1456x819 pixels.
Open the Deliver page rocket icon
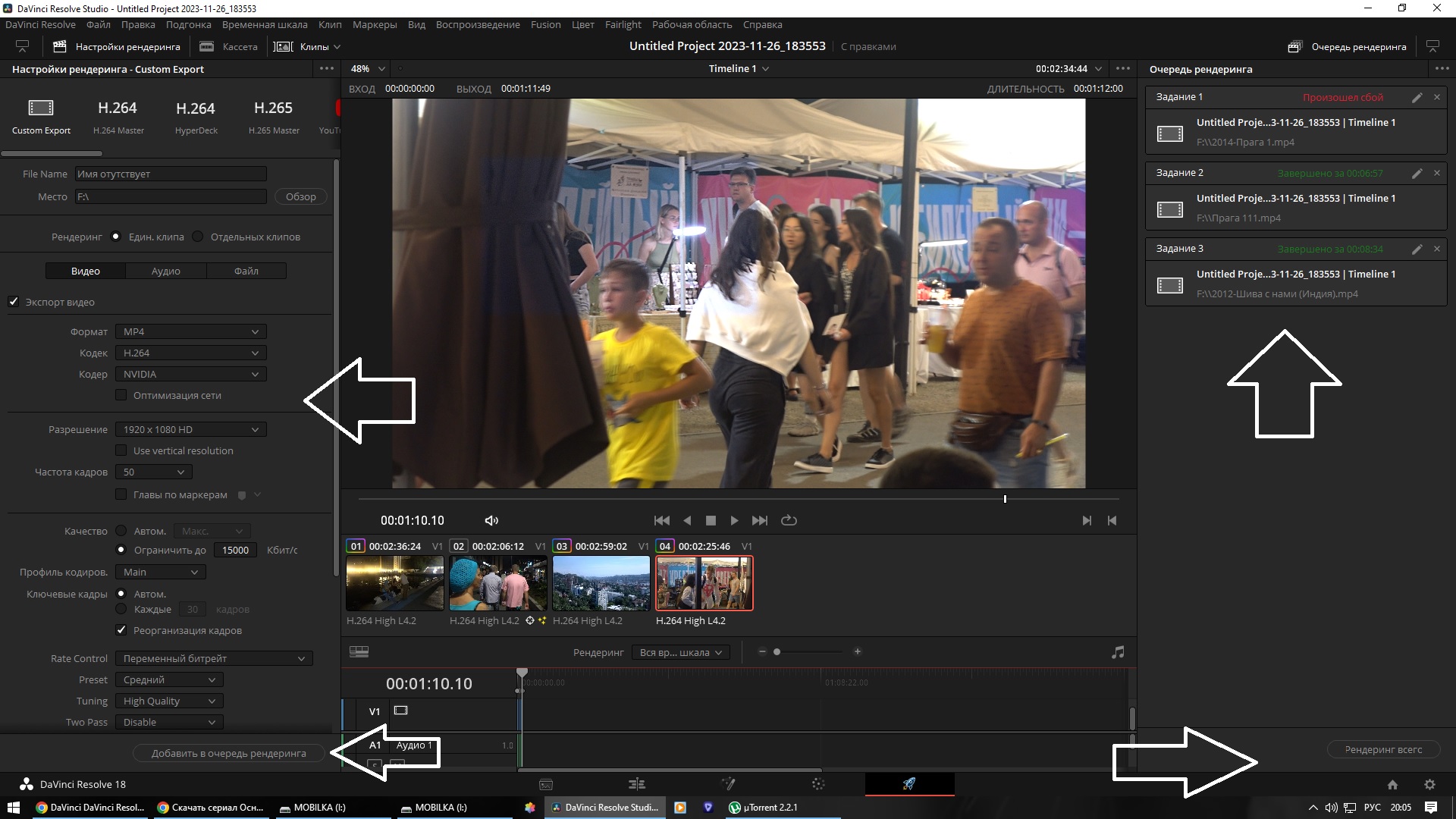click(909, 784)
